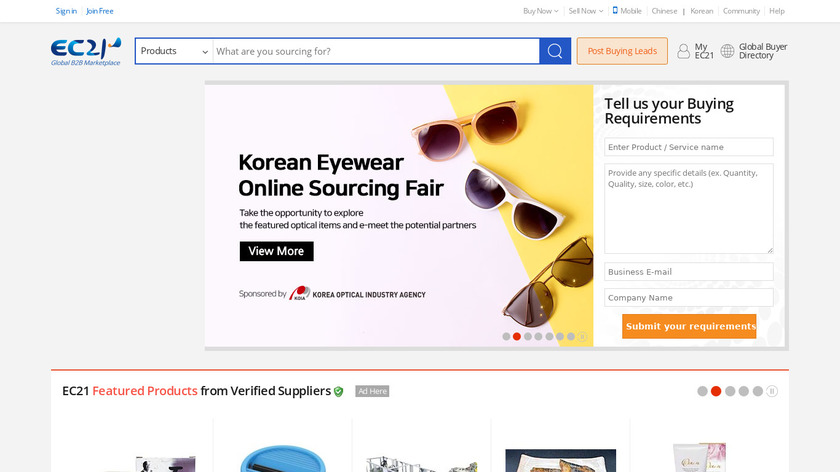Click the verified suppliers green shield icon
Image resolution: width=840 pixels, height=472 pixels.
coord(339,392)
